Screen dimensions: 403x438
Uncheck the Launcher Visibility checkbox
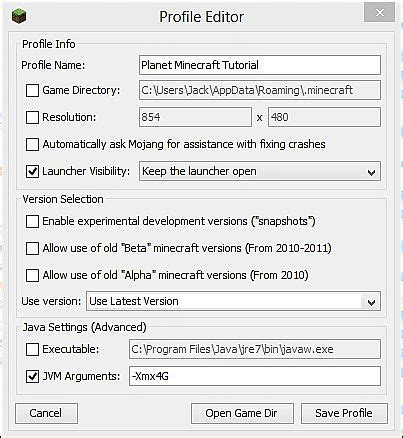click(x=32, y=171)
